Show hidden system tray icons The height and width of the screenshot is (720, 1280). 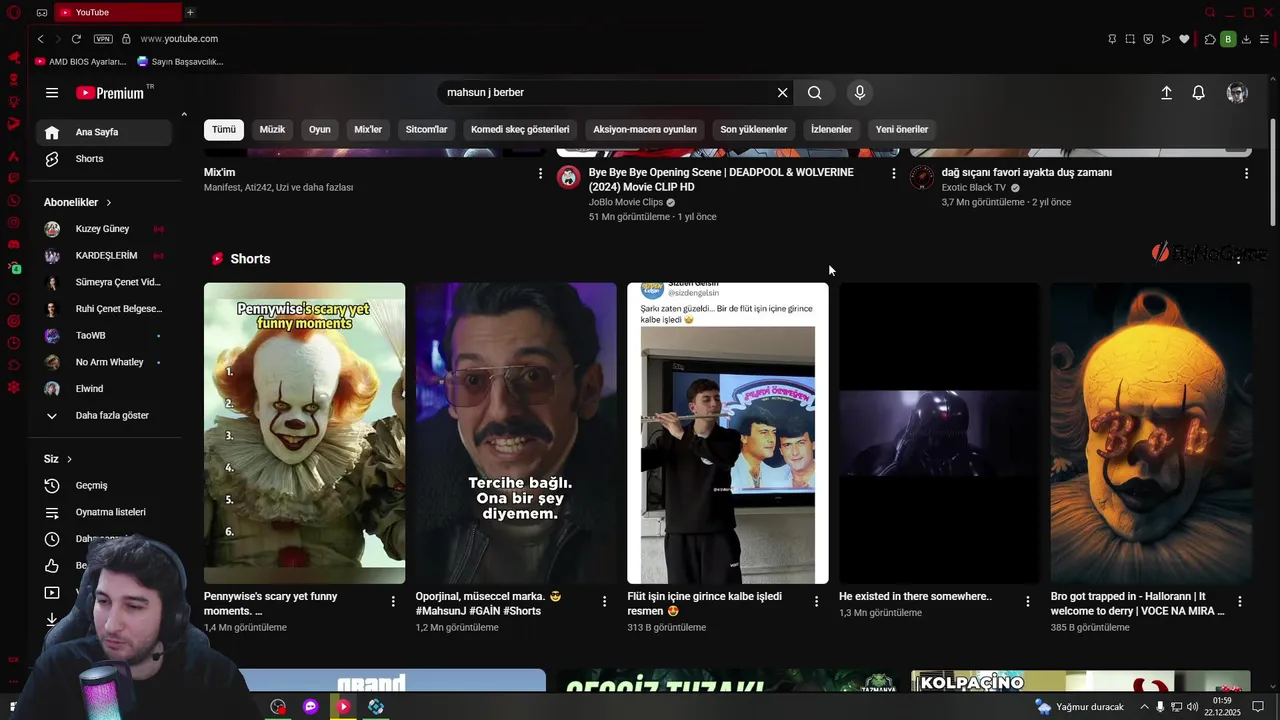[1145, 707]
